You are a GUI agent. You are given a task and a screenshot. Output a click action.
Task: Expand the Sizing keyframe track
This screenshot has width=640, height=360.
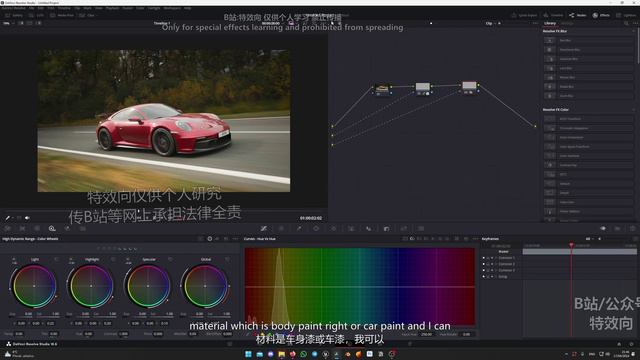(496, 276)
